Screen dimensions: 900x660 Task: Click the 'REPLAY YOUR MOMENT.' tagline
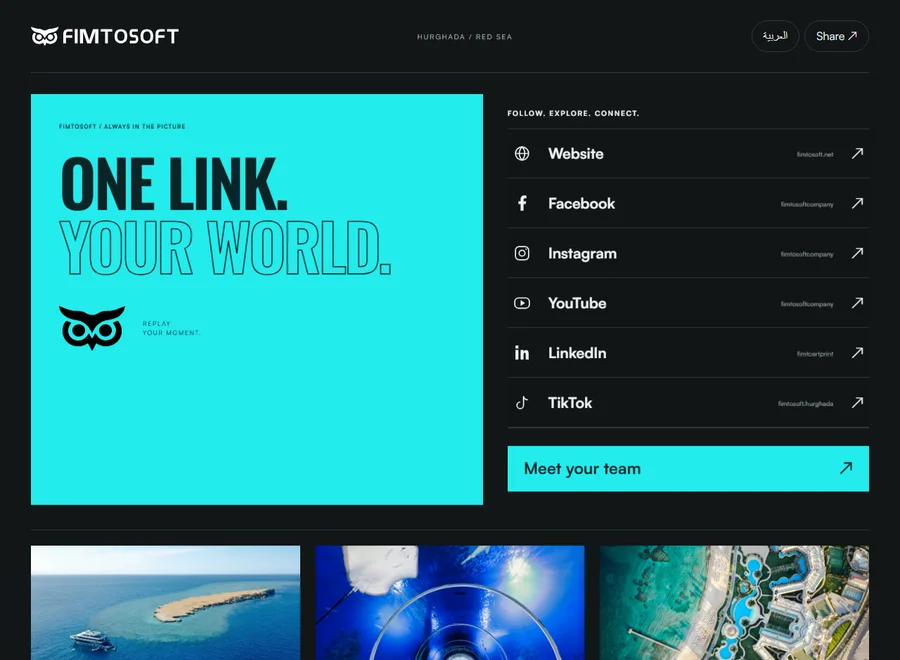coord(171,328)
